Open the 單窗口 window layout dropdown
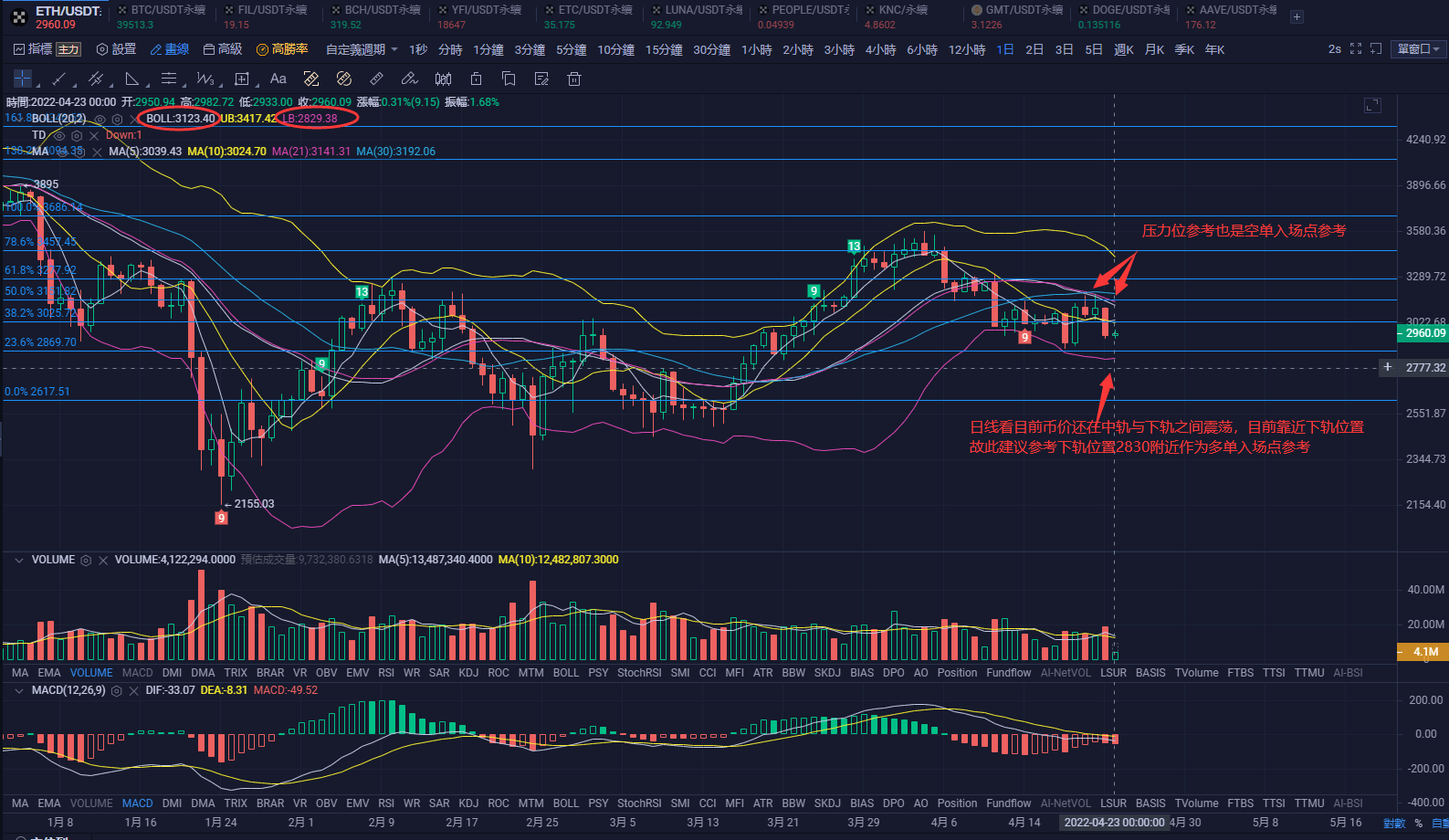The height and width of the screenshot is (840, 1449). click(1418, 49)
